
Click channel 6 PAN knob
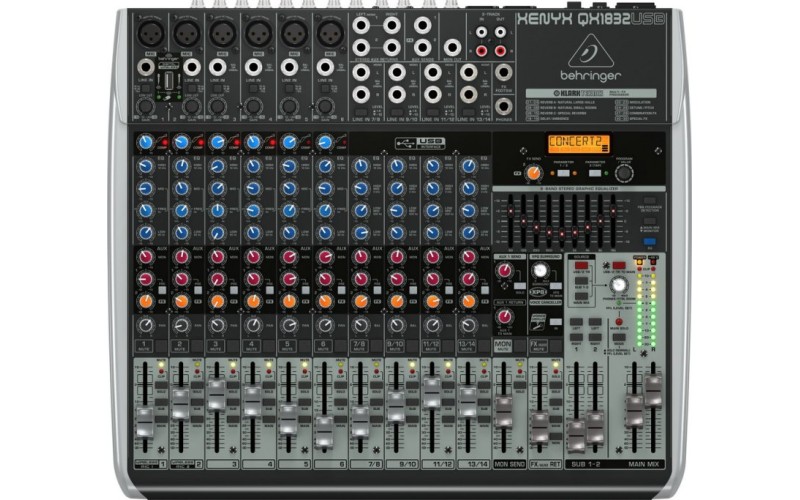325,325
